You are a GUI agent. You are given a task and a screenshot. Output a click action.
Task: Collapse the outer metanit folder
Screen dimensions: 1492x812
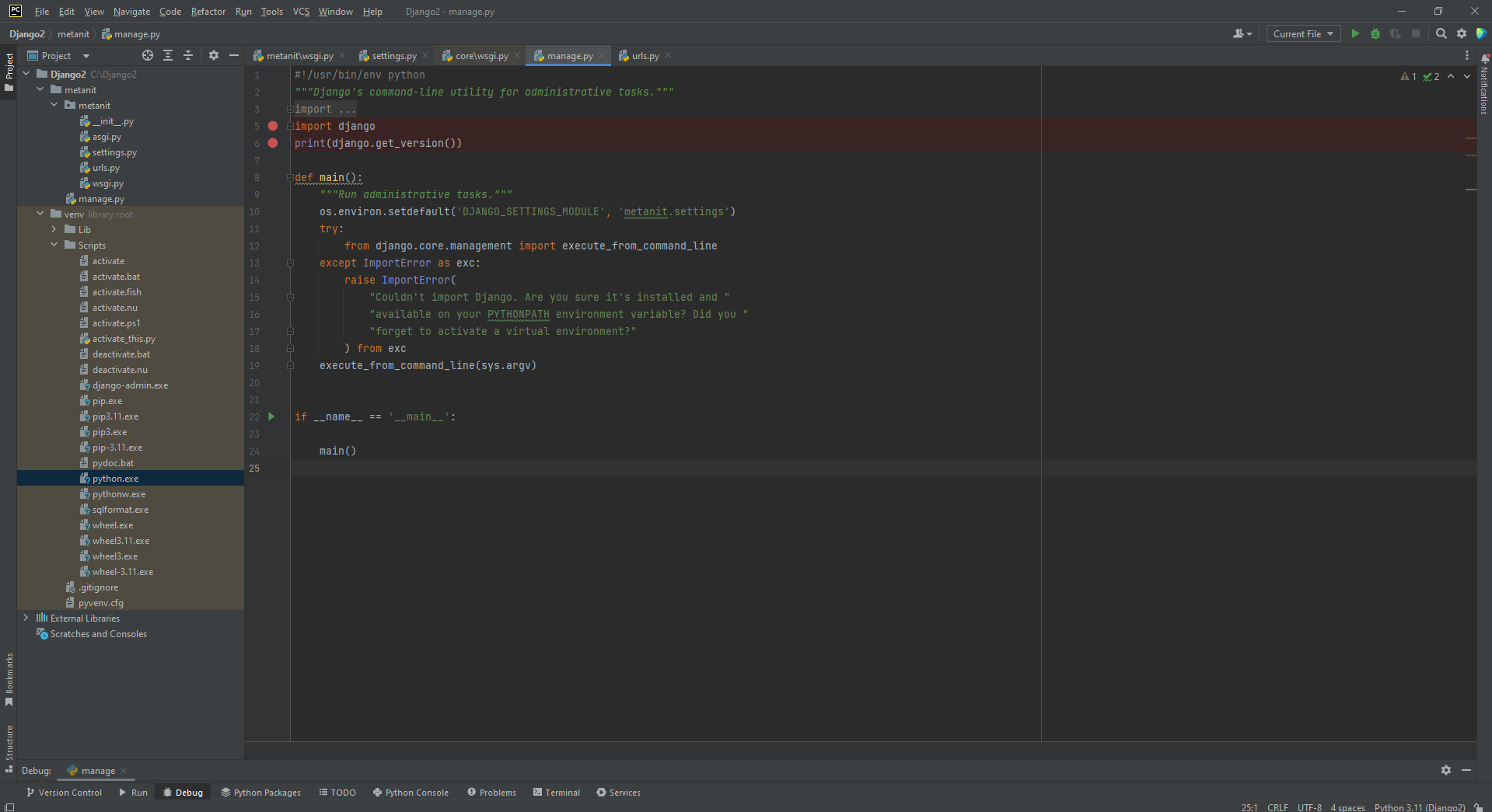point(40,89)
